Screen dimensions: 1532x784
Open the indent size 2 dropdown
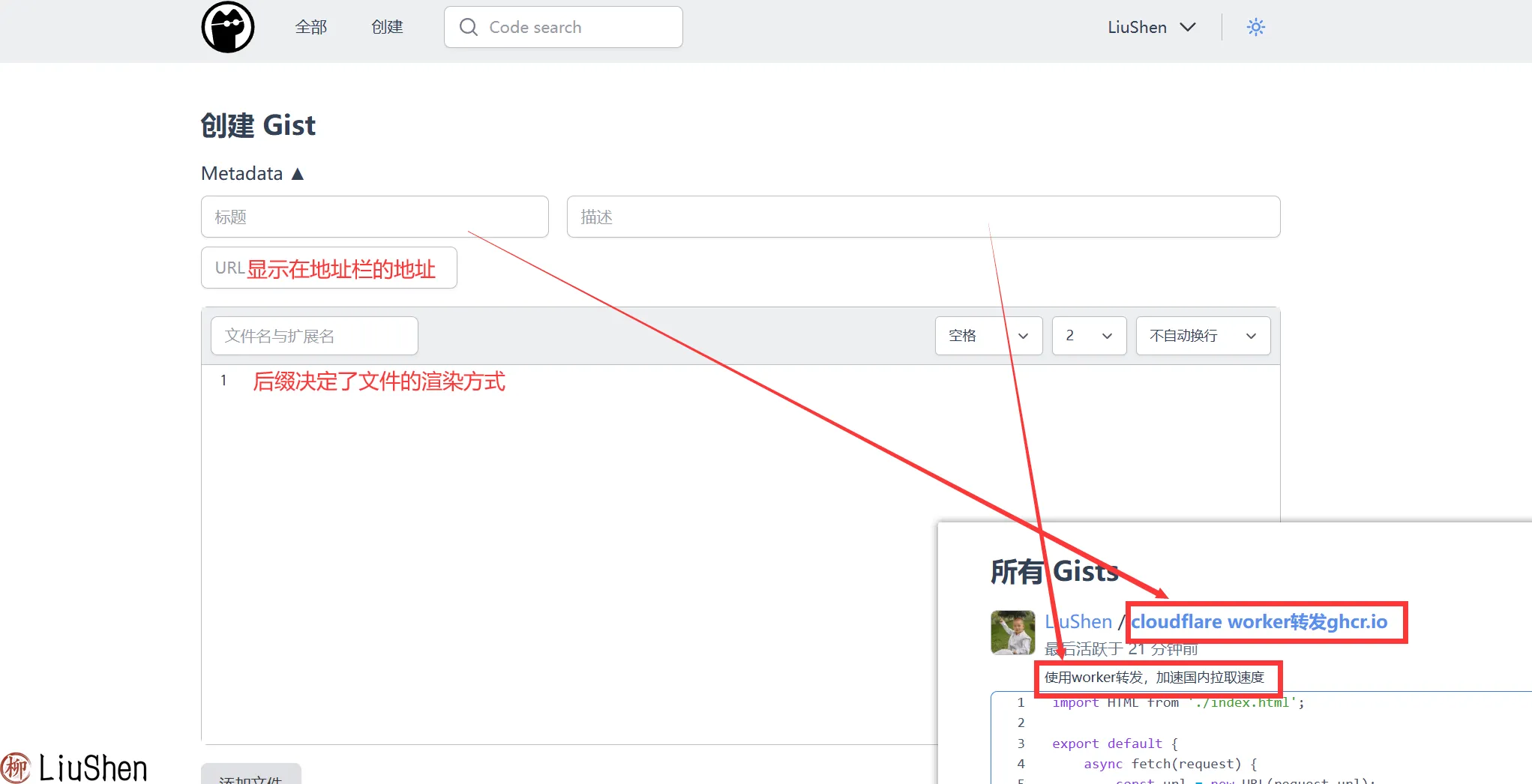(1088, 337)
